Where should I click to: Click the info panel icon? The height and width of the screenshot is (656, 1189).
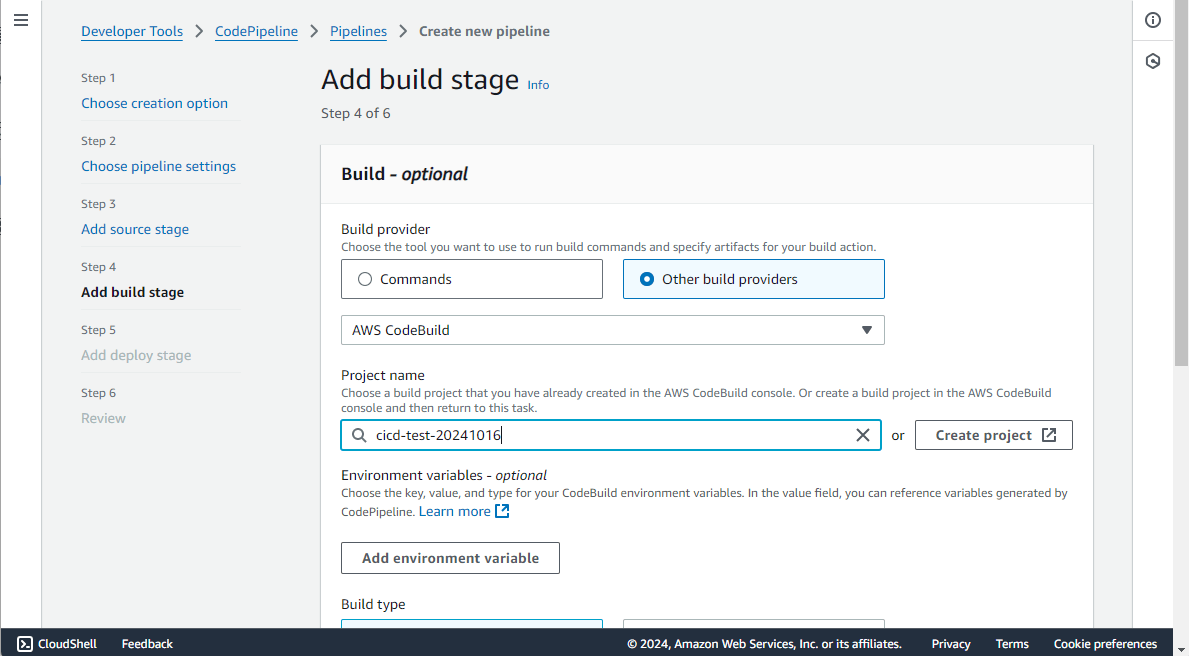tap(1153, 20)
